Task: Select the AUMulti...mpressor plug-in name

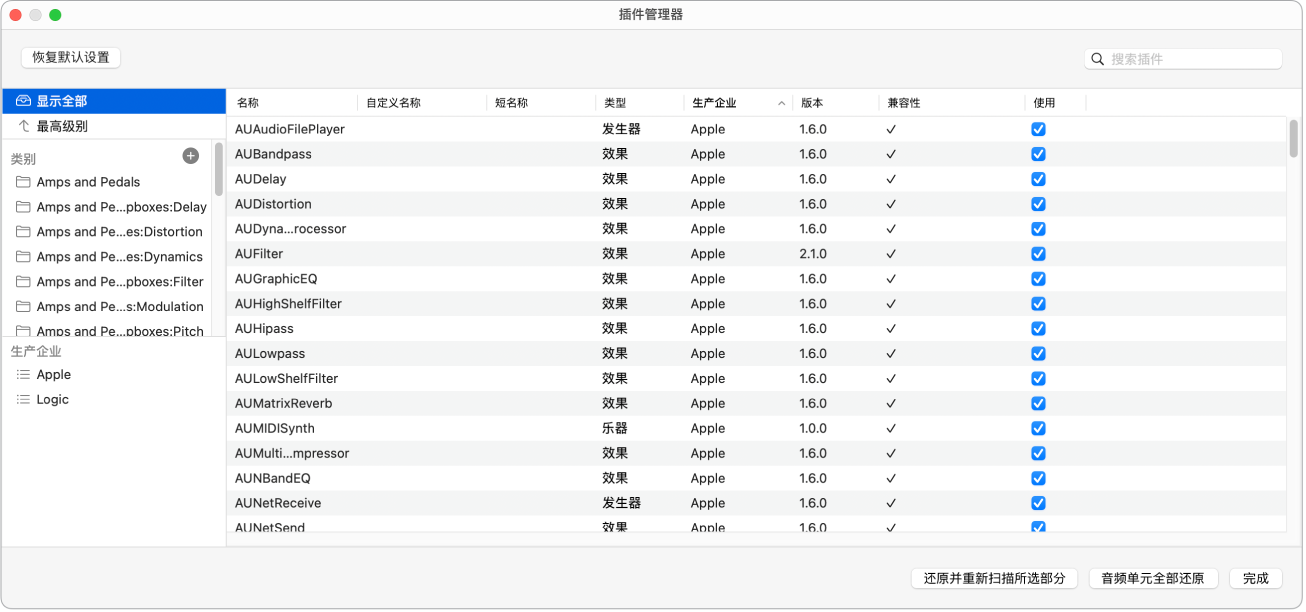Action: point(292,453)
